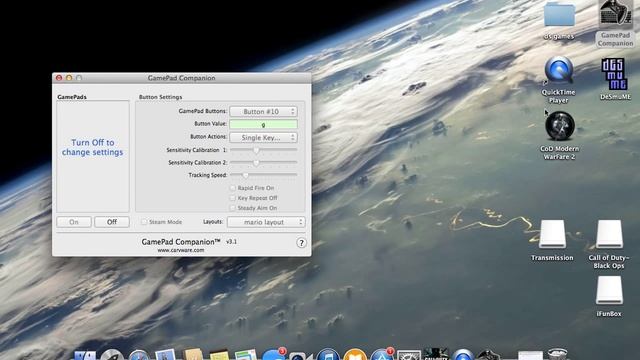Click the 'Turn Off to change settings' message

click(93, 147)
